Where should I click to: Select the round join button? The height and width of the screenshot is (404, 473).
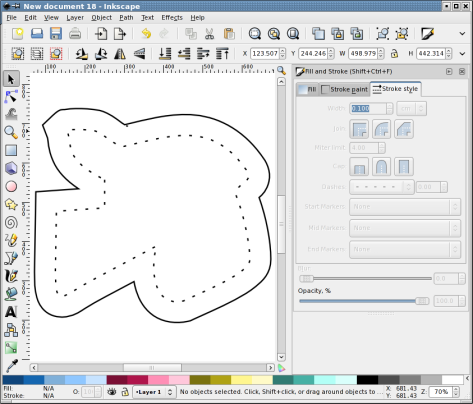381,129
